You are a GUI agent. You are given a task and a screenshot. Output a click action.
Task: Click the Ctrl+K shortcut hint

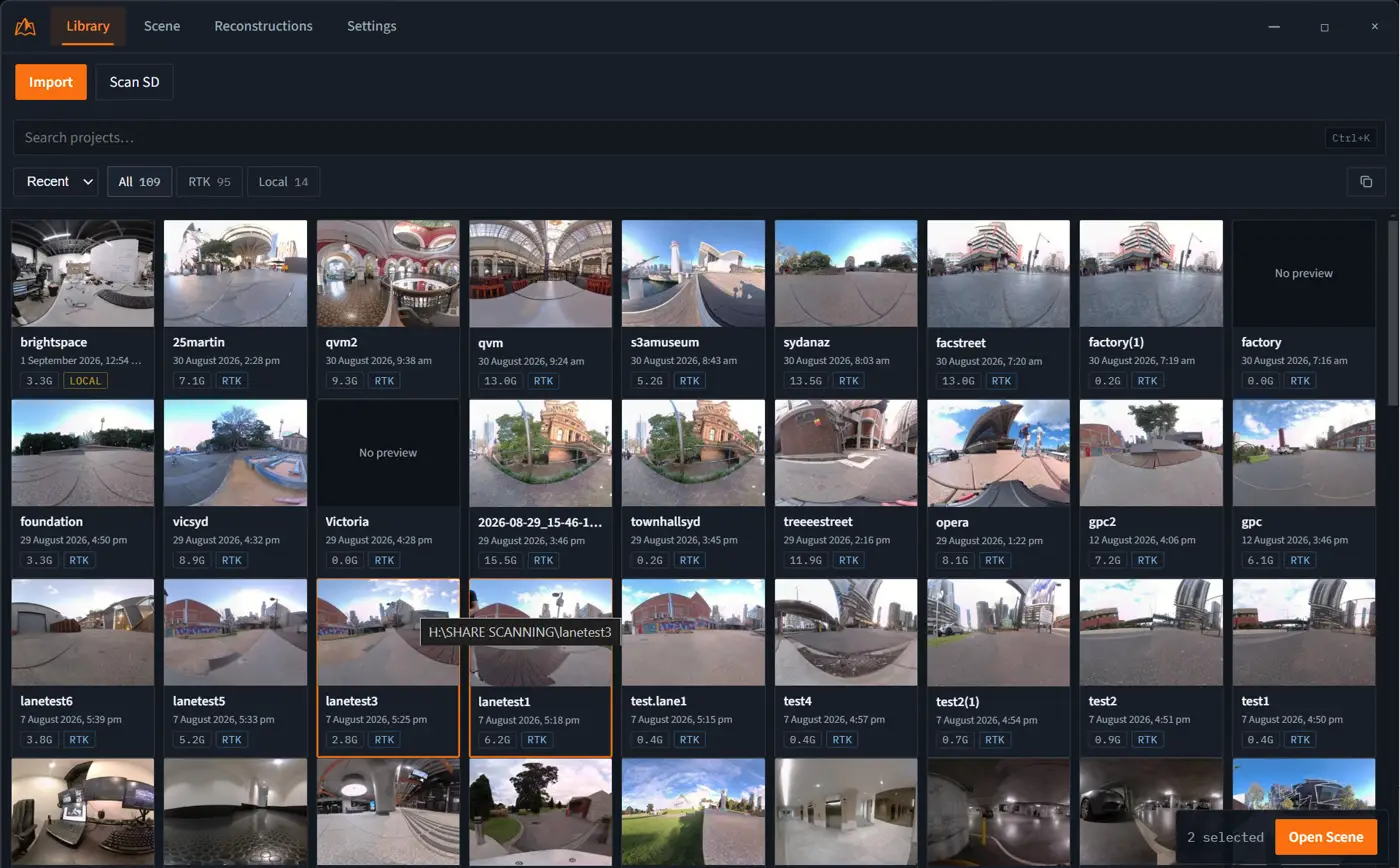[1351, 138]
